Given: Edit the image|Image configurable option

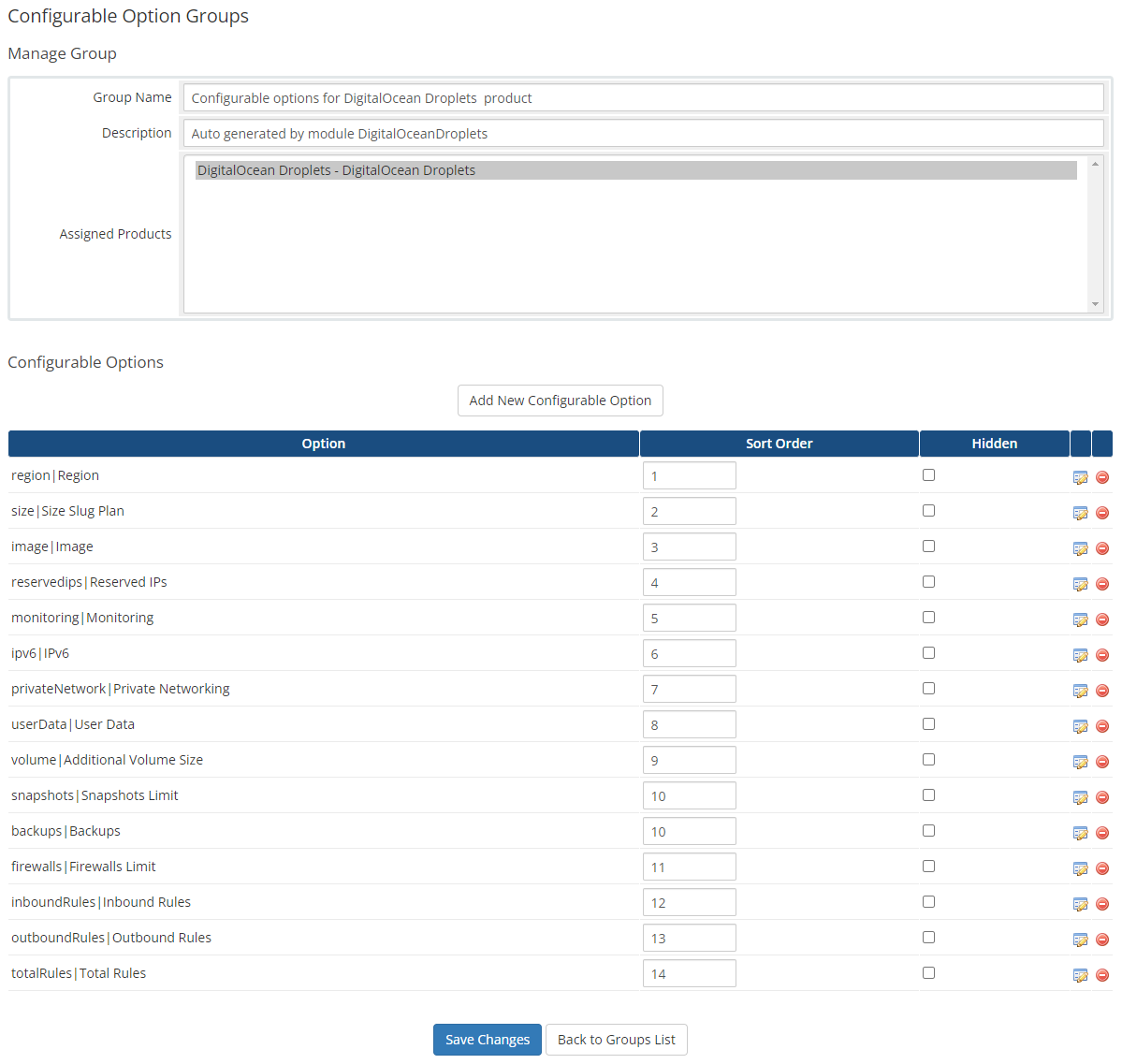Looking at the screenshot, I should pyautogui.click(x=1081, y=547).
